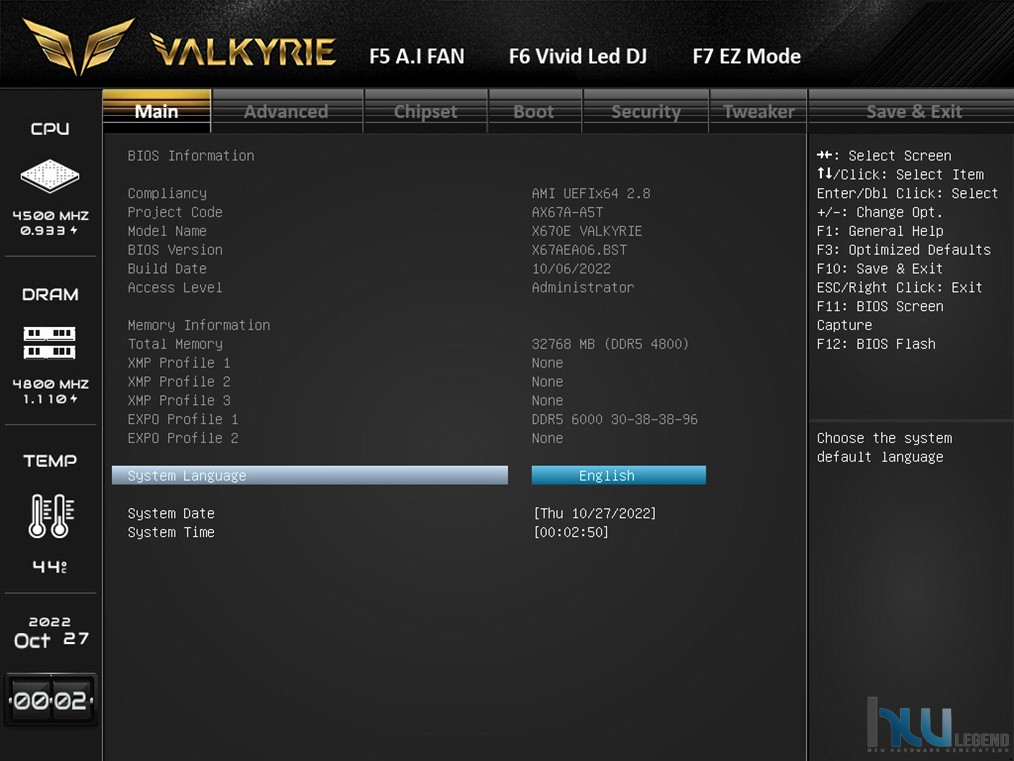Image resolution: width=1014 pixels, height=761 pixels.
Task: Click the XMP Profile 1 label
Action: pos(179,363)
